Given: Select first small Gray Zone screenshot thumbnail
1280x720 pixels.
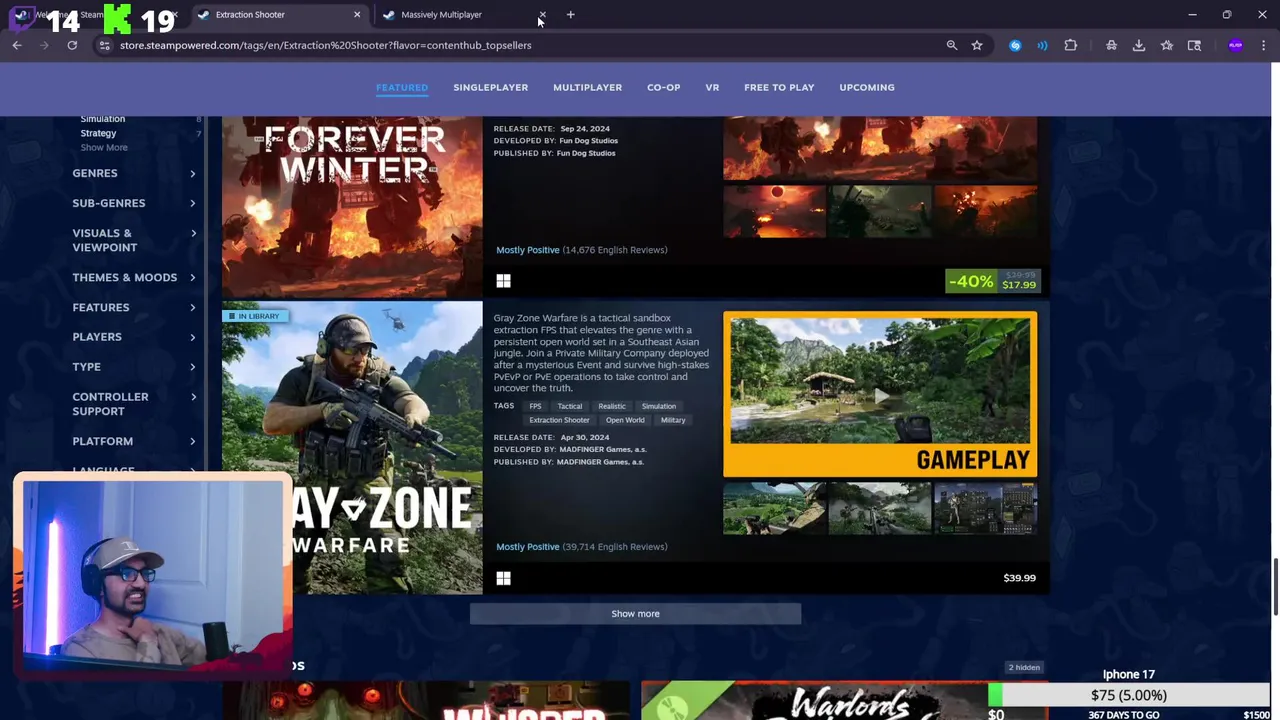Looking at the screenshot, I should [775, 508].
